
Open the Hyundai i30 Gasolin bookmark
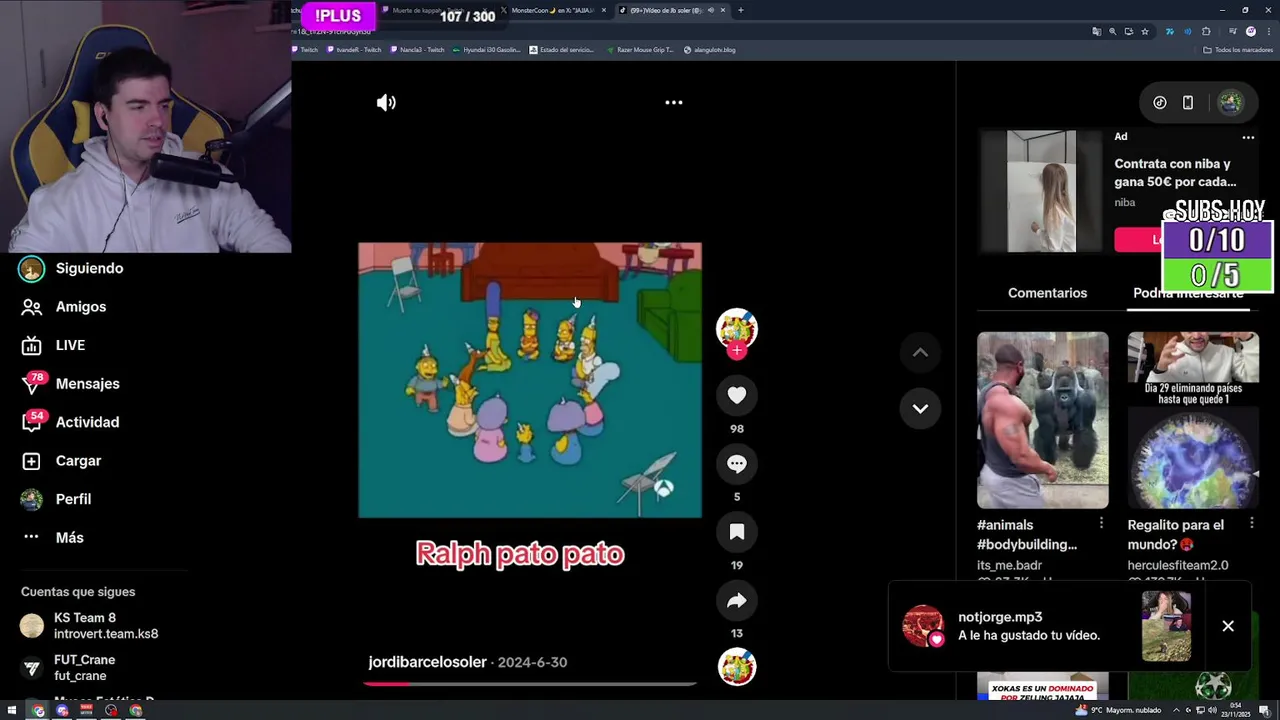coord(486,49)
